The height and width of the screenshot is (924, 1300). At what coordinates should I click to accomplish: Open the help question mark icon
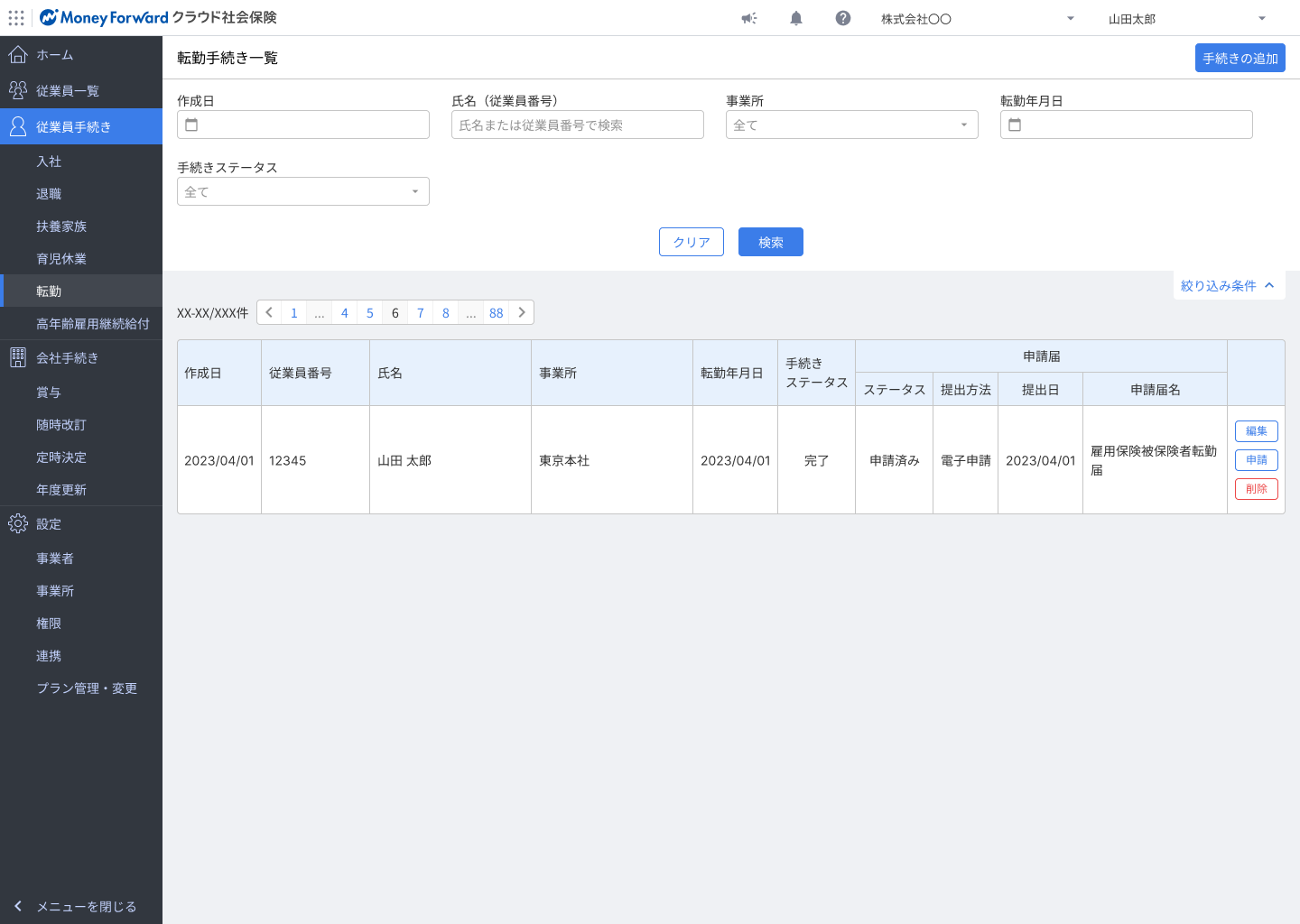pos(843,18)
